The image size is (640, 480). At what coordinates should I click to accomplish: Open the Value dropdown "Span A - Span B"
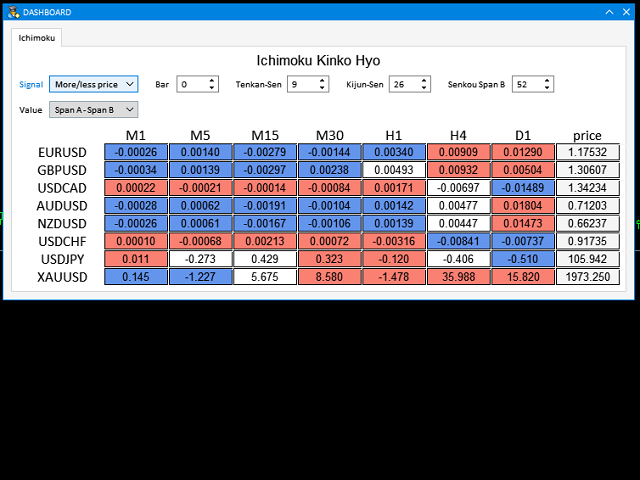click(92, 109)
